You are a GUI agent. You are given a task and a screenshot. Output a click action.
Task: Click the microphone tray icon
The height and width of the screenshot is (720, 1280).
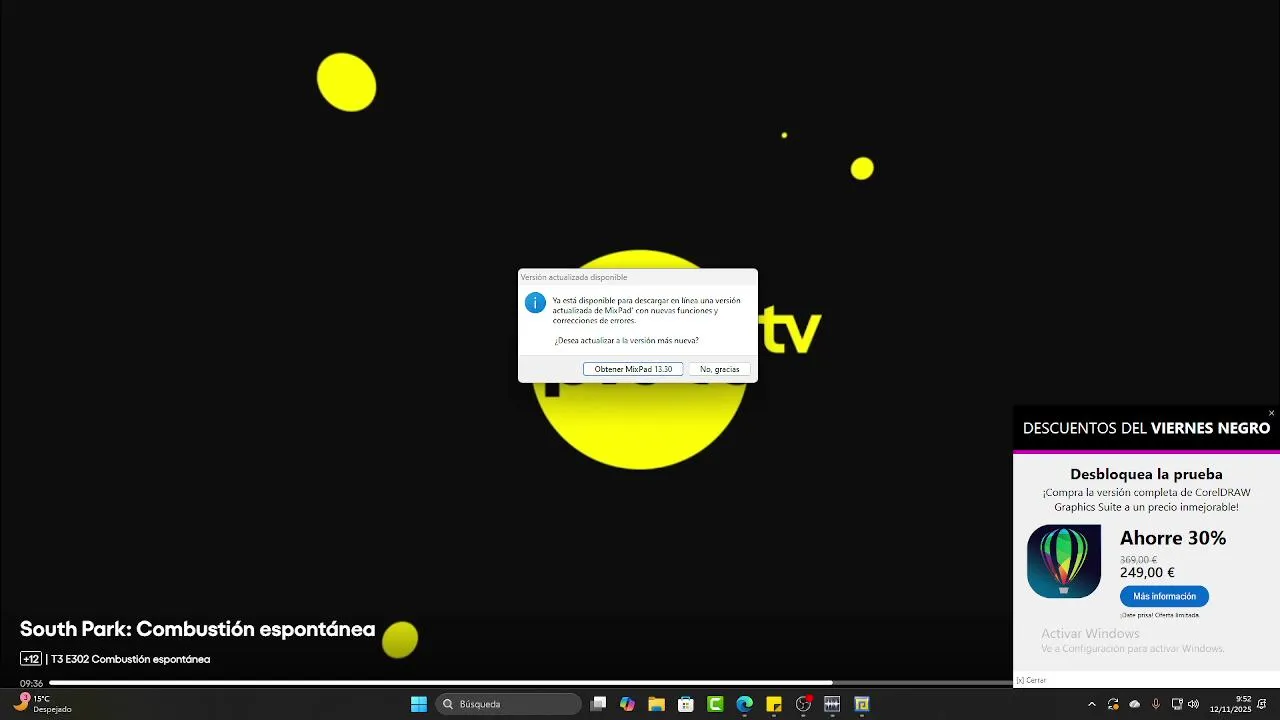point(1156,704)
